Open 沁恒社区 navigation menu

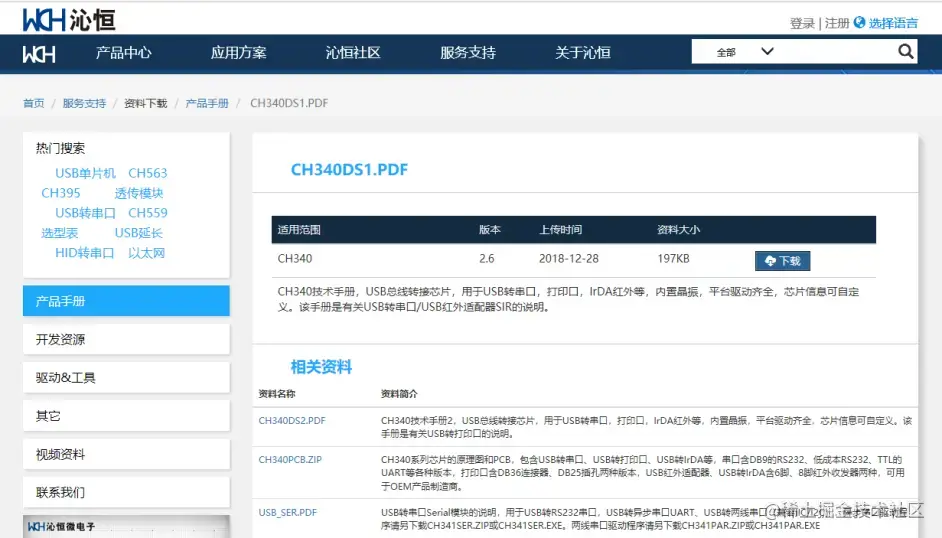point(353,53)
